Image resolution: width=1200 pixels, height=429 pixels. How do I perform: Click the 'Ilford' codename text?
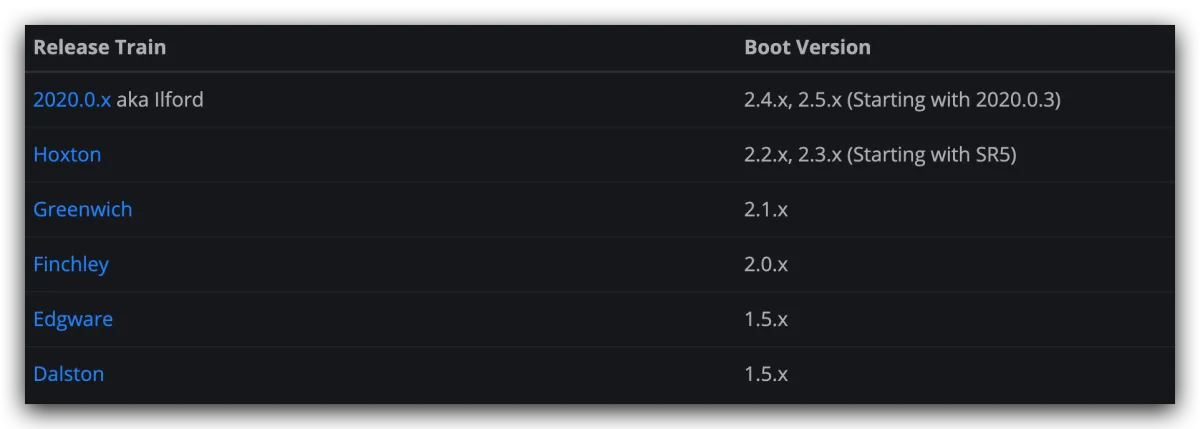pyautogui.click(x=179, y=100)
